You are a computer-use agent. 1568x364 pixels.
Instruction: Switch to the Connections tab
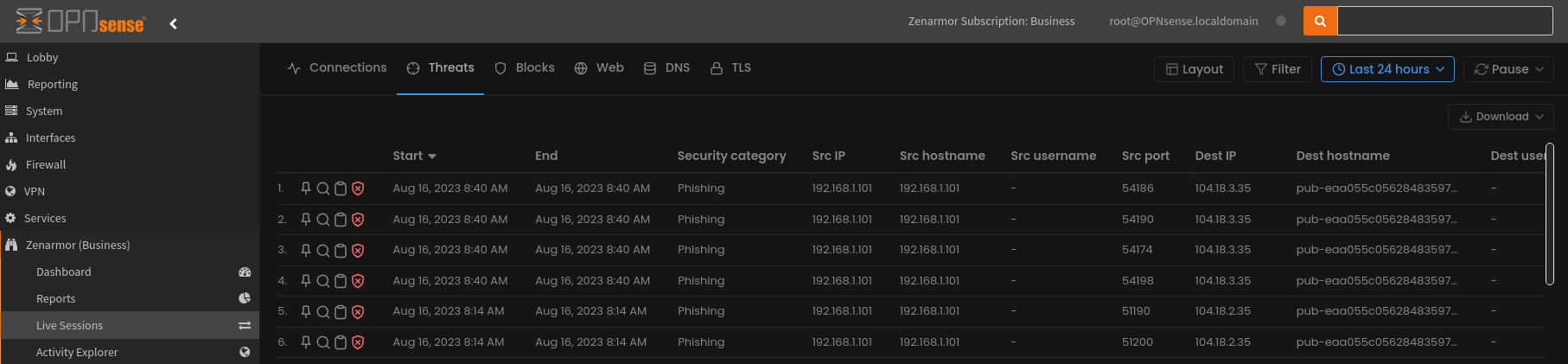click(337, 67)
